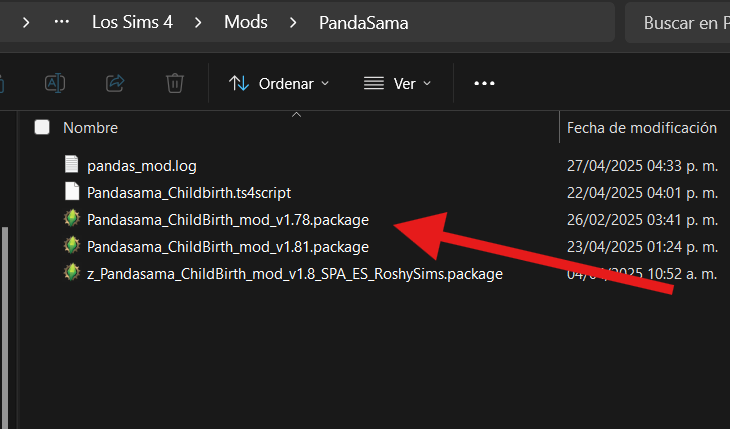
Task: Open the Ordenar sort dropdown
Action: [x=279, y=84]
